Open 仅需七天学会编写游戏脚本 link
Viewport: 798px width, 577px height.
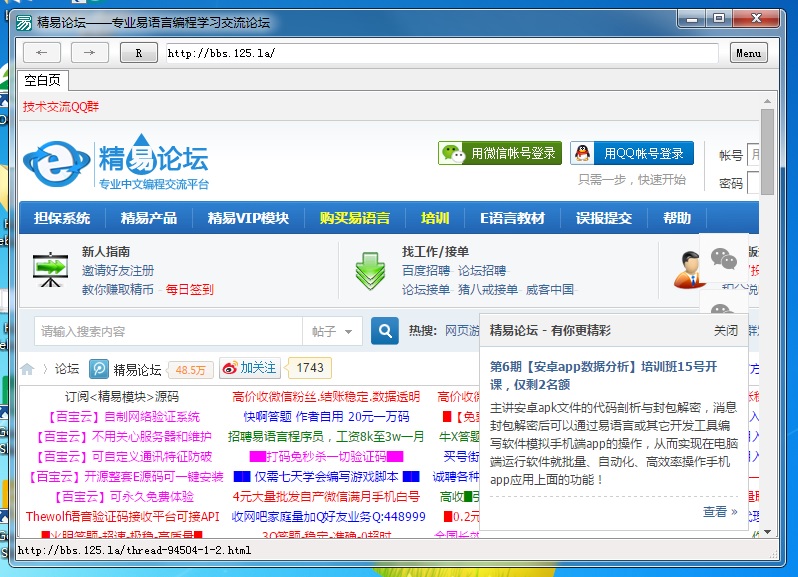[326, 477]
